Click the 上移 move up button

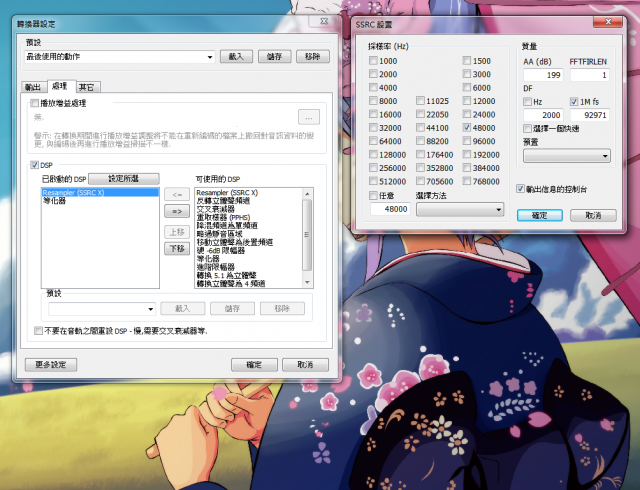coord(177,232)
